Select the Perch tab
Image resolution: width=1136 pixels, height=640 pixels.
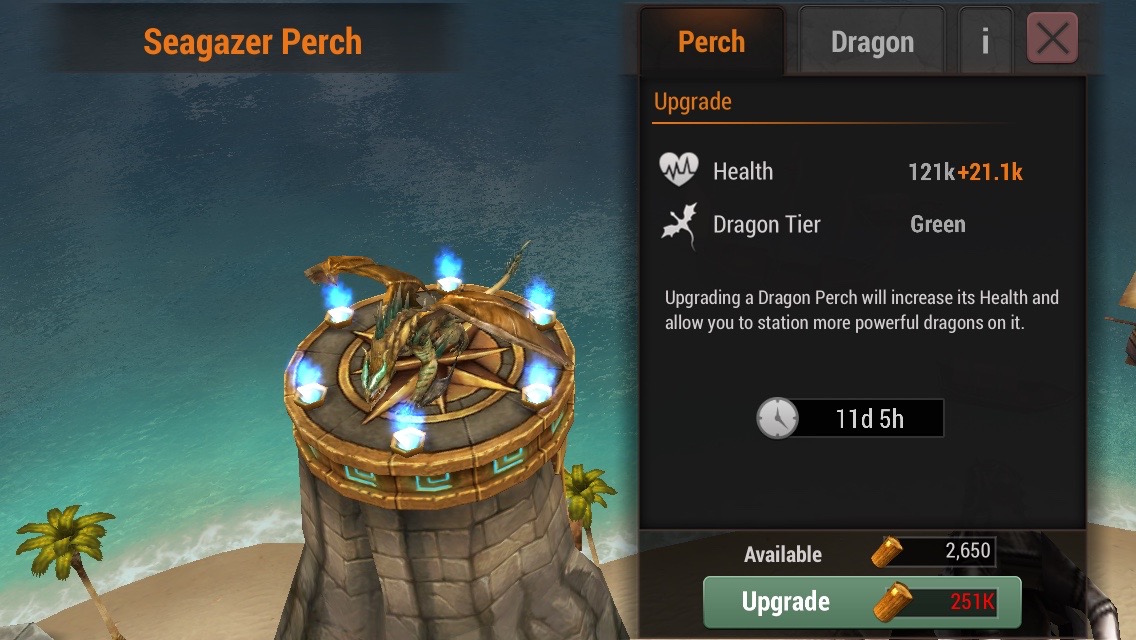[x=711, y=41]
